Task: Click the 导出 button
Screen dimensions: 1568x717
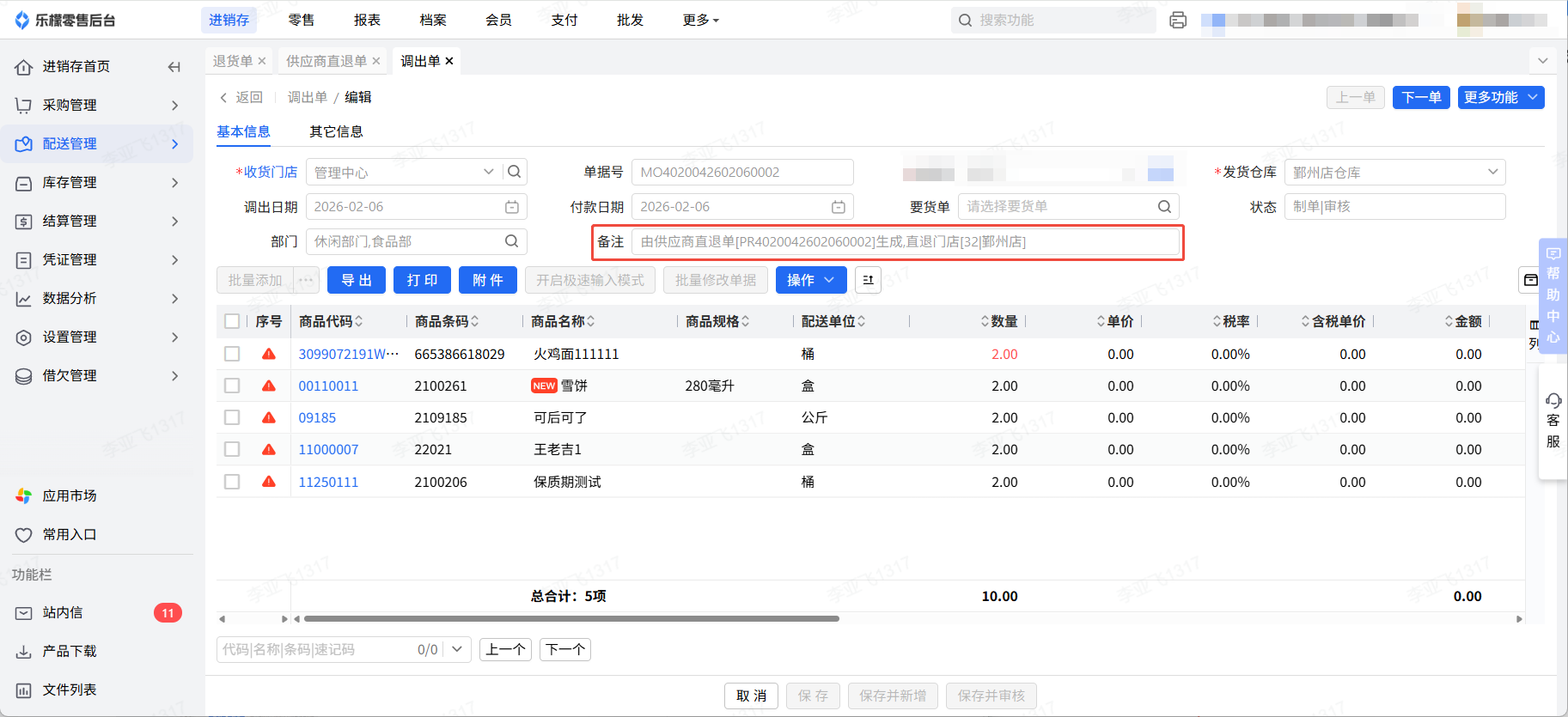Action: pyautogui.click(x=356, y=280)
